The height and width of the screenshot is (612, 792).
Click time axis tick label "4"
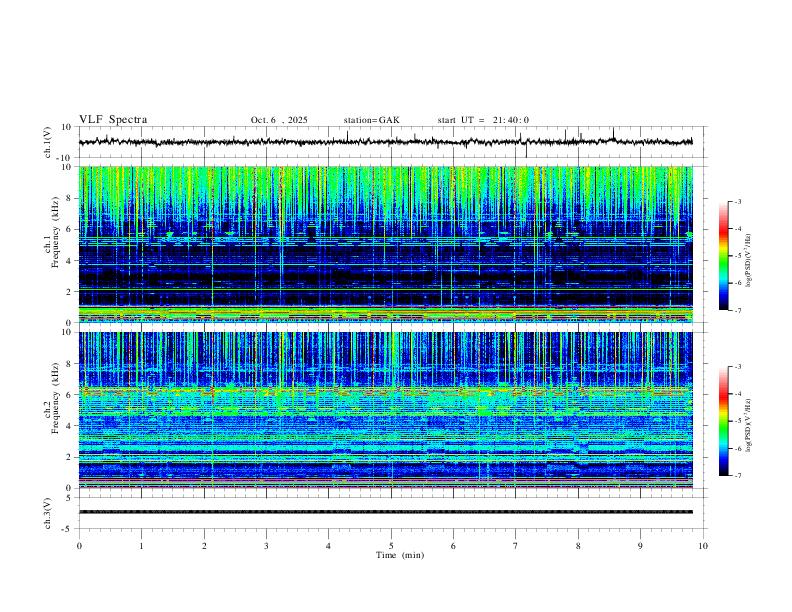[x=328, y=546]
